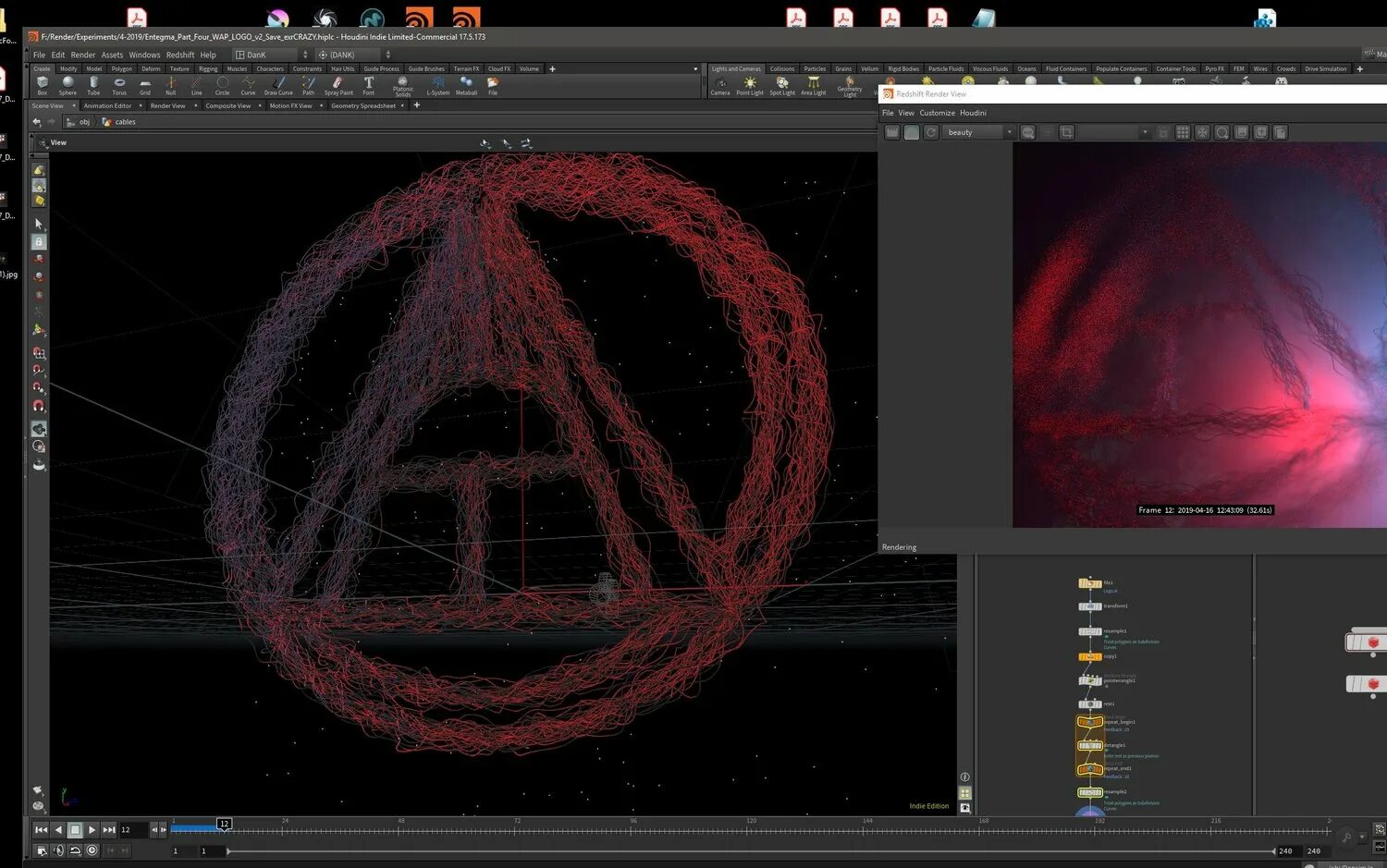The width and height of the screenshot is (1387, 868).
Task: Open the DanK desktop dropdown
Action: coord(271,55)
